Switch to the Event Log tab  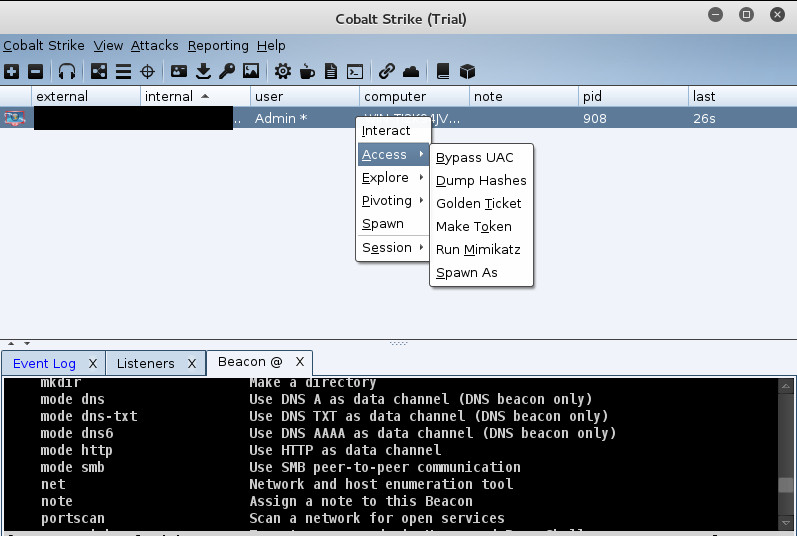[x=44, y=363]
